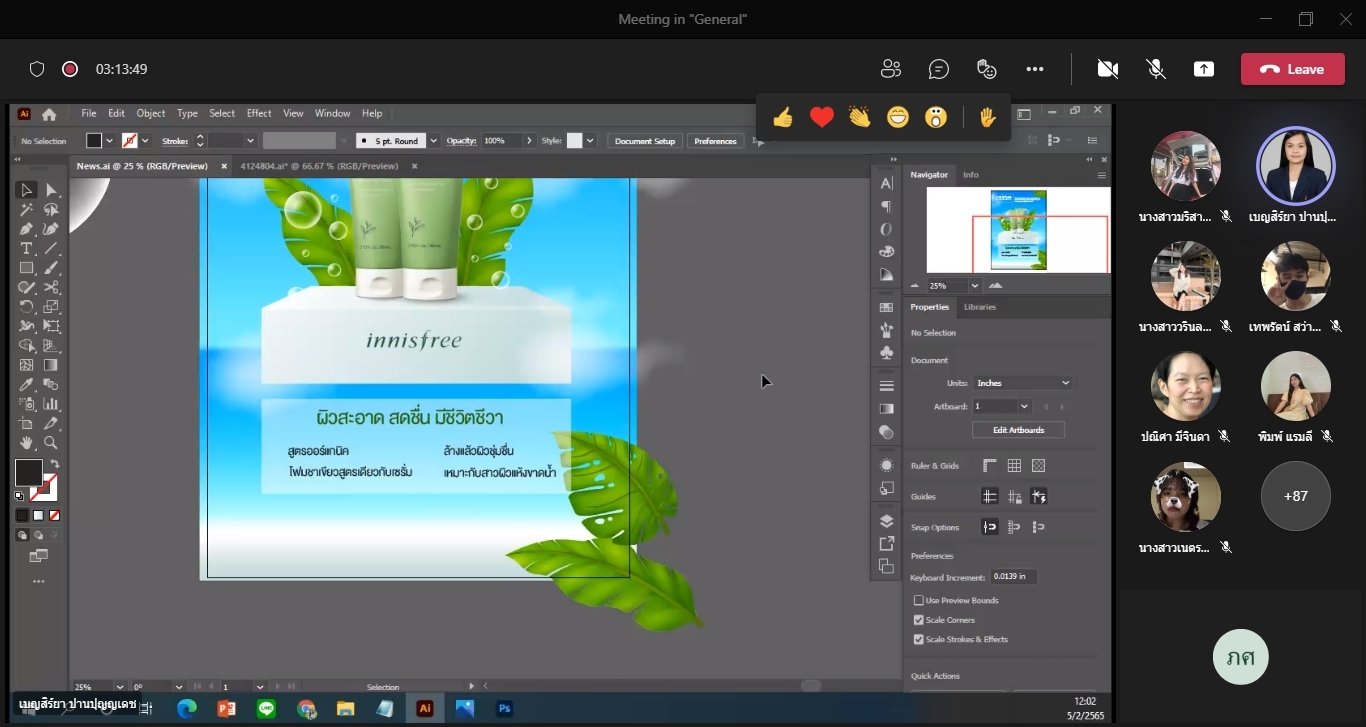Toggle lock guides button

[1014, 496]
